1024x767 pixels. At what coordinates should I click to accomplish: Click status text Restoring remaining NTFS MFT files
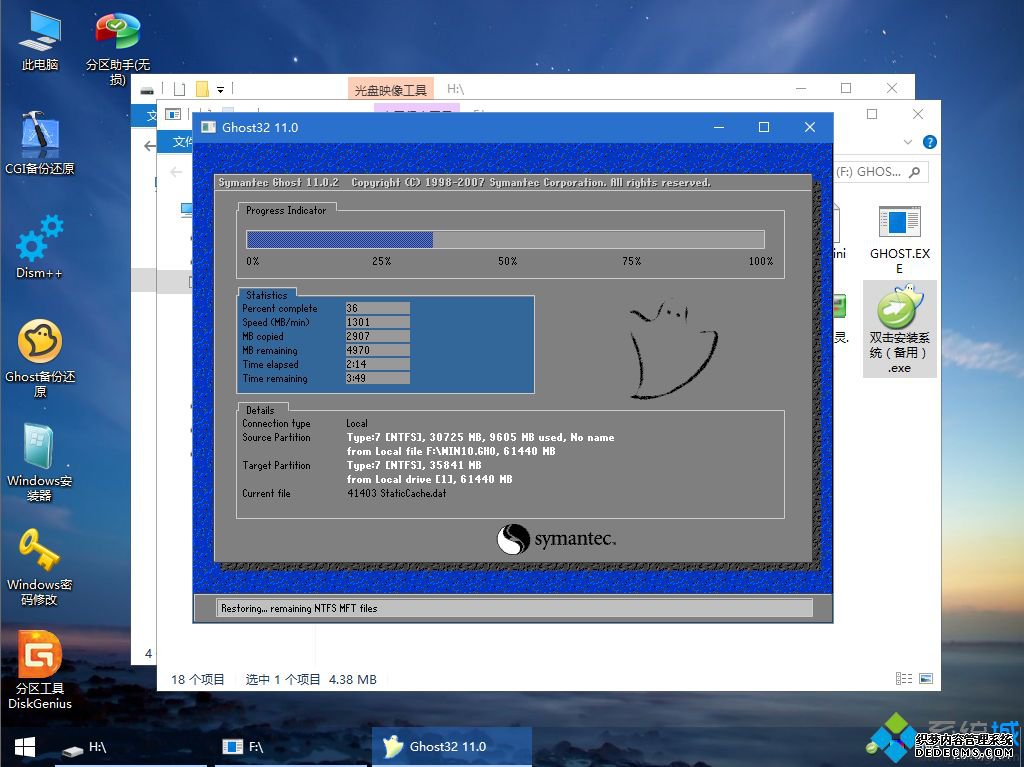pos(299,608)
